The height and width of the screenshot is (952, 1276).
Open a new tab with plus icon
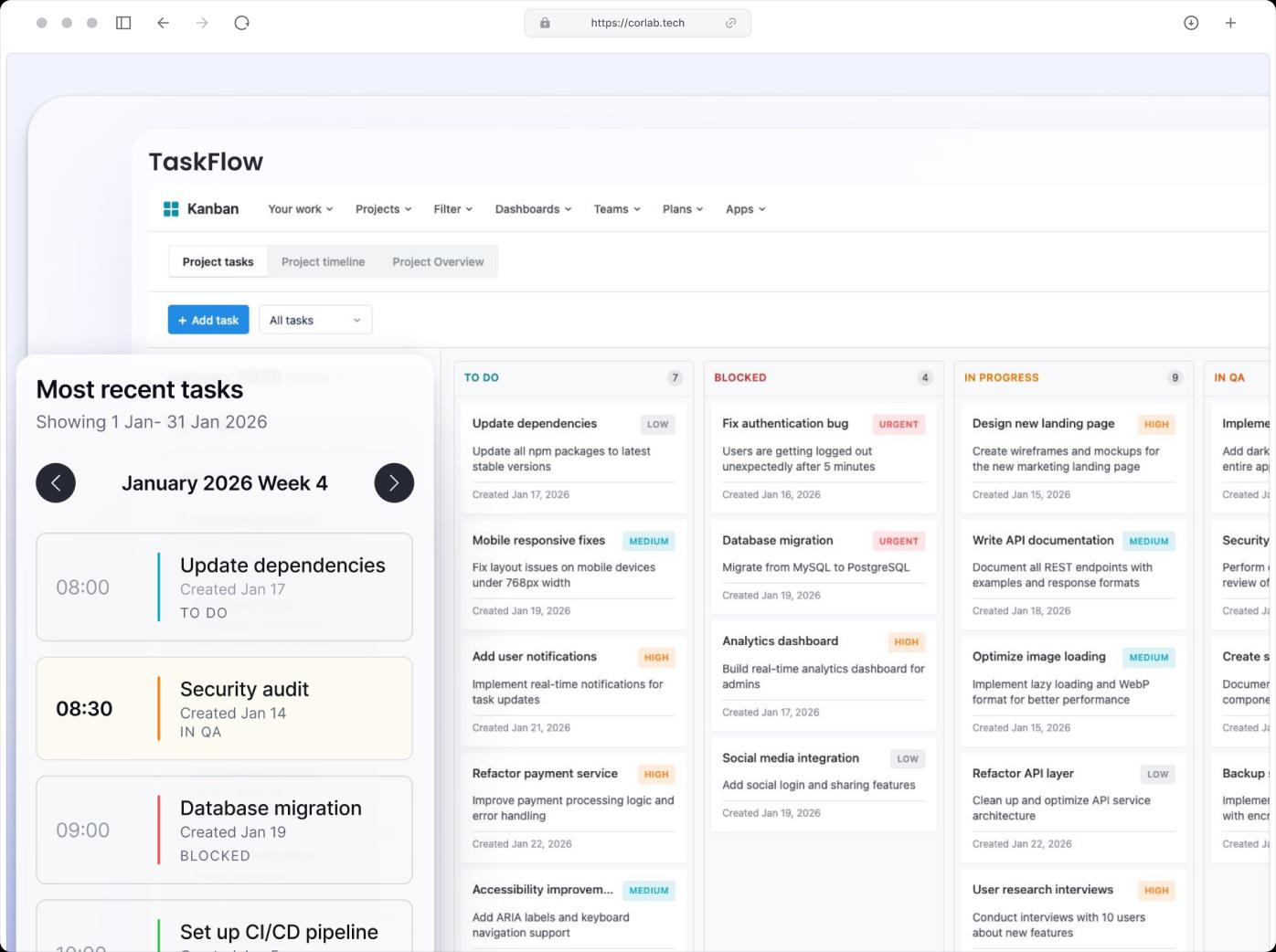1230,23
